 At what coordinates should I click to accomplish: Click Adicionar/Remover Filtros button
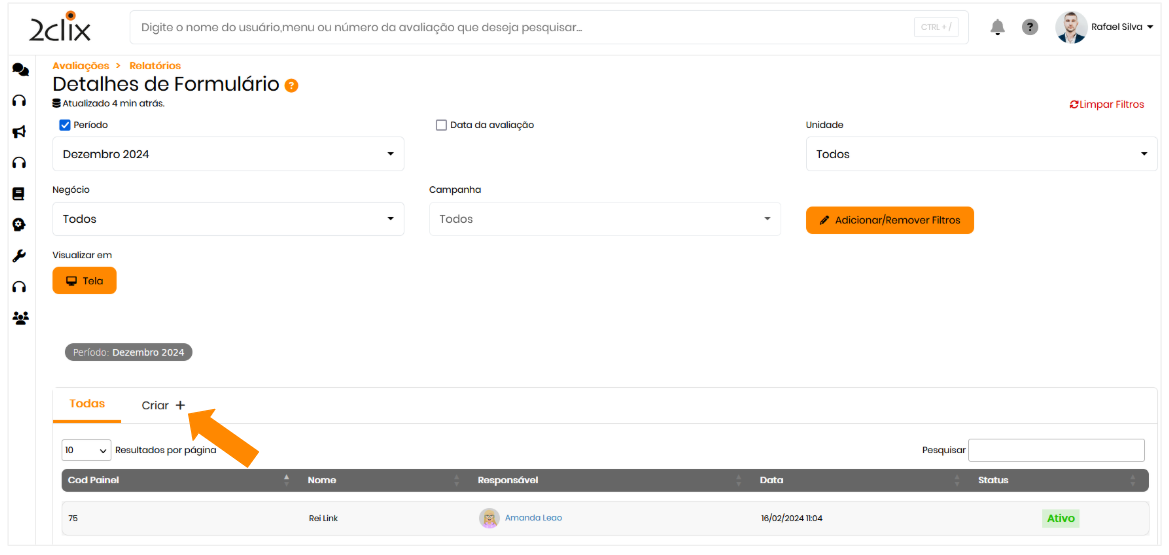tap(889, 220)
